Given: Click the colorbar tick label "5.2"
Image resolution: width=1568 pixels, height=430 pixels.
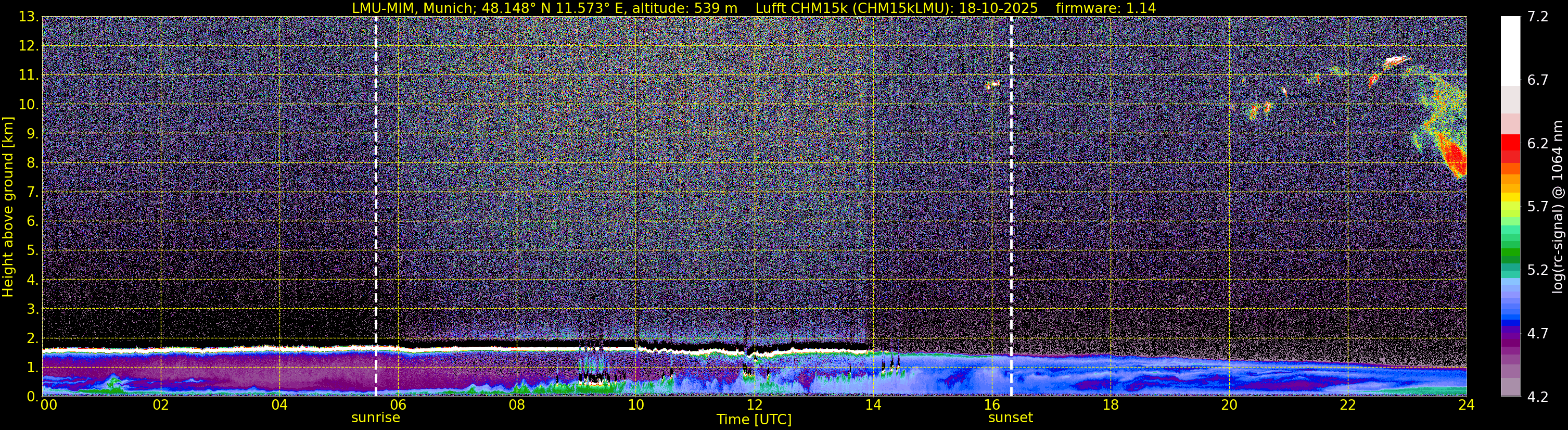Looking at the screenshot, I should tap(1538, 270).
